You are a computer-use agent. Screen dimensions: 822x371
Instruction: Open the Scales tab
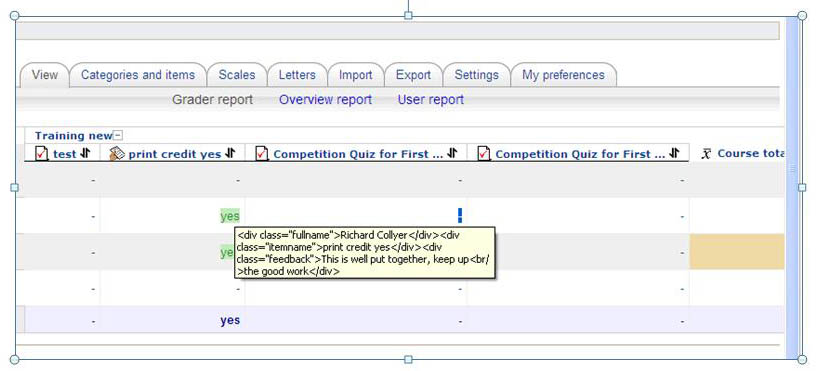[237, 75]
